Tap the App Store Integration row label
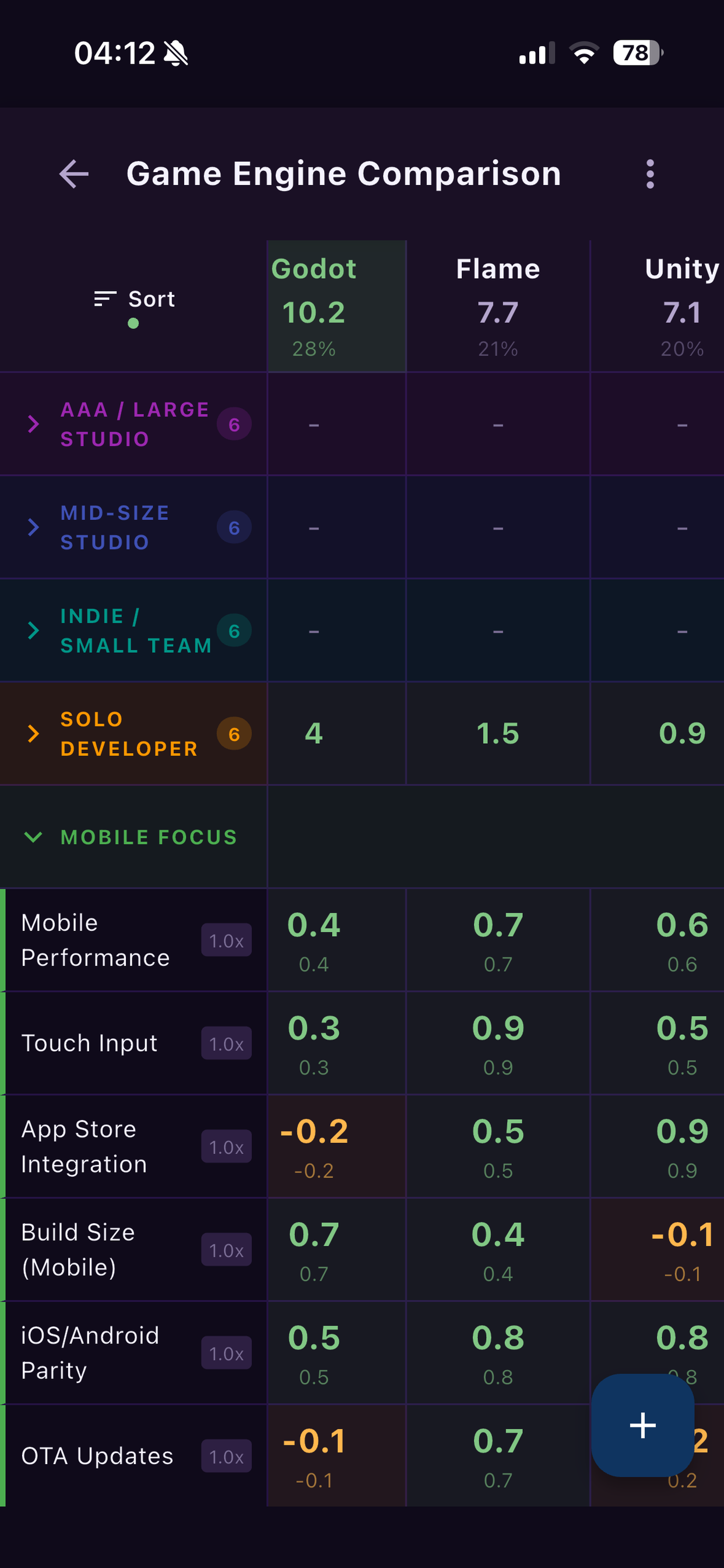724x1568 pixels. (x=85, y=1147)
